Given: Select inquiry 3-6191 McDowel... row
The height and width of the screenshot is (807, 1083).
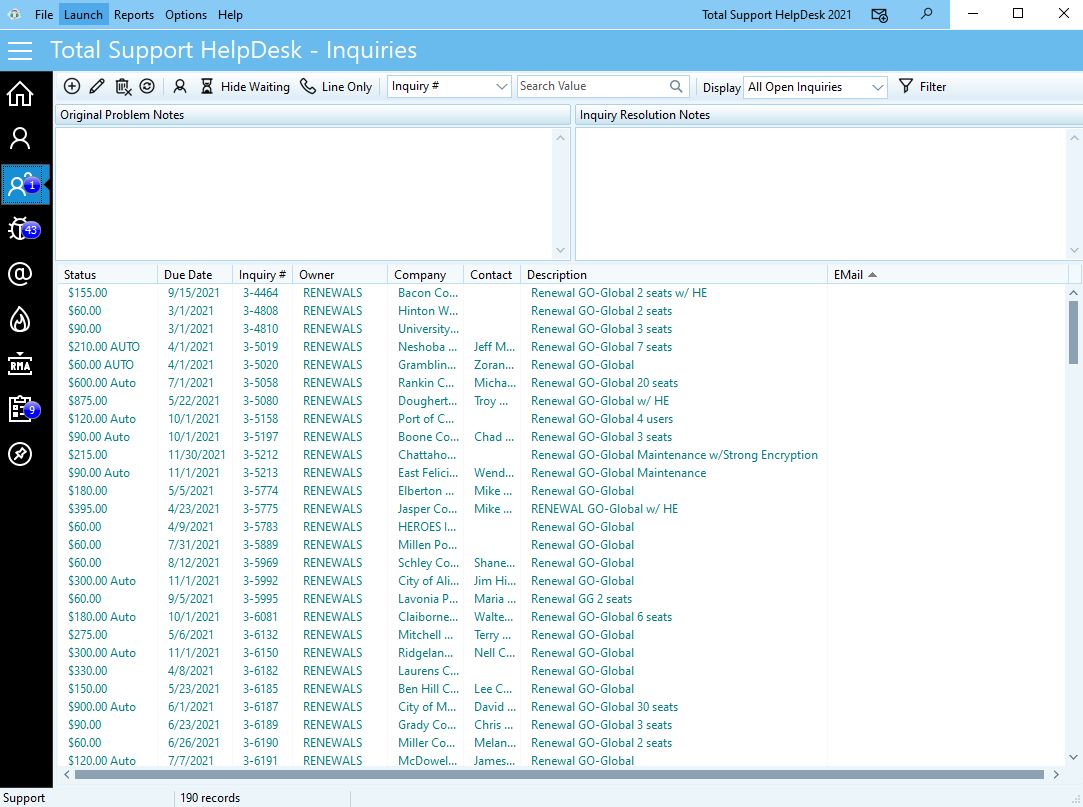Looking at the screenshot, I should [x=563, y=761].
